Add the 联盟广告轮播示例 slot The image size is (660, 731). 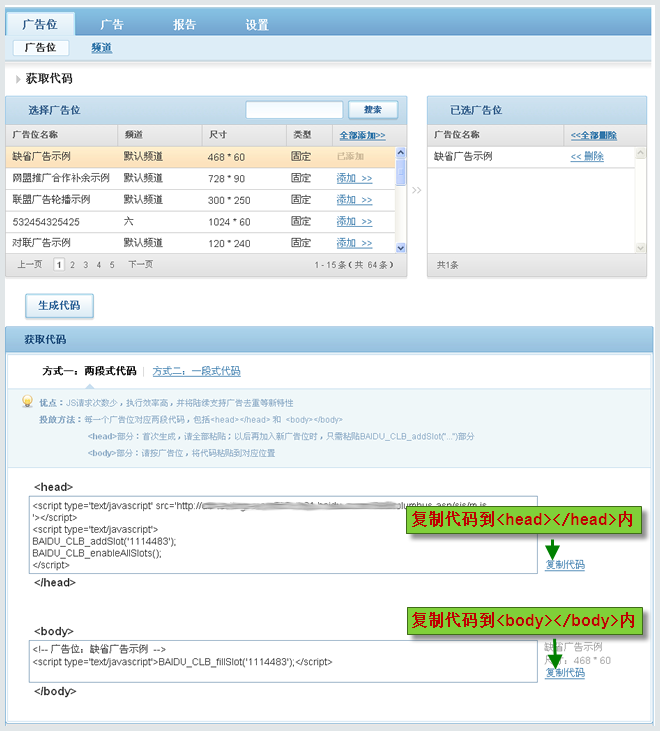point(354,200)
